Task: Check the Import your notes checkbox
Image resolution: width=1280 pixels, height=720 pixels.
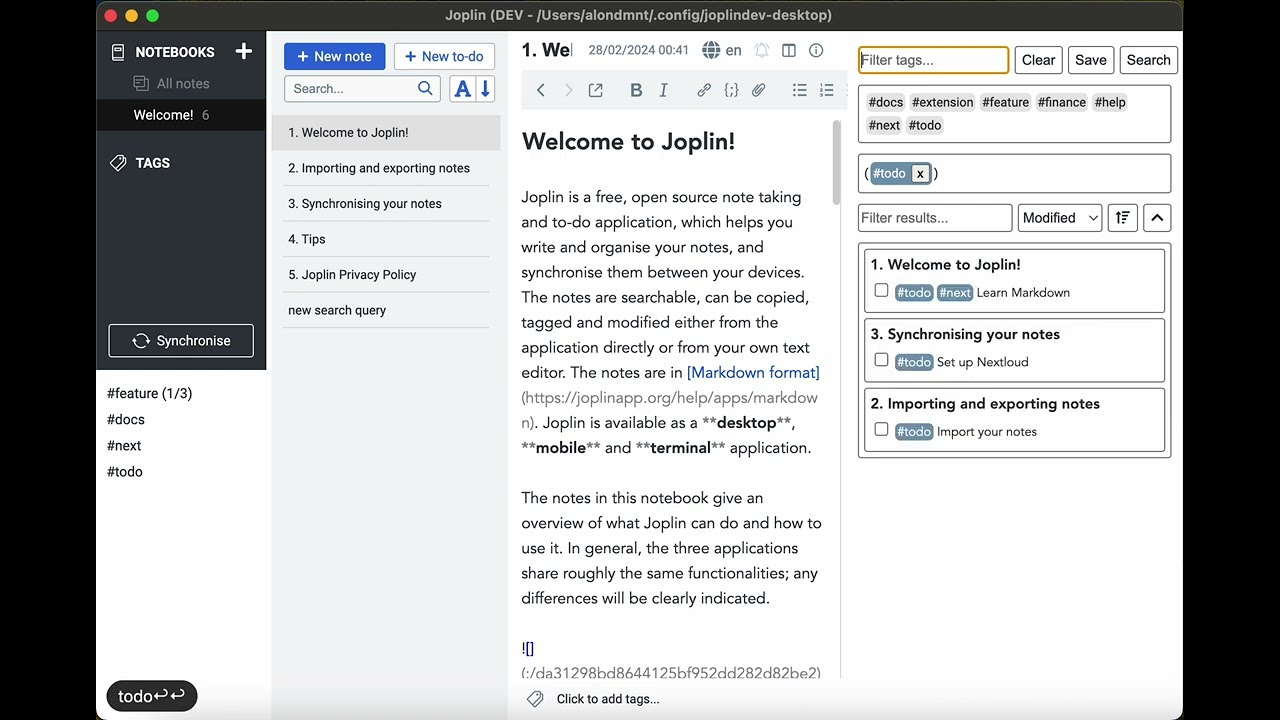Action: (881, 430)
